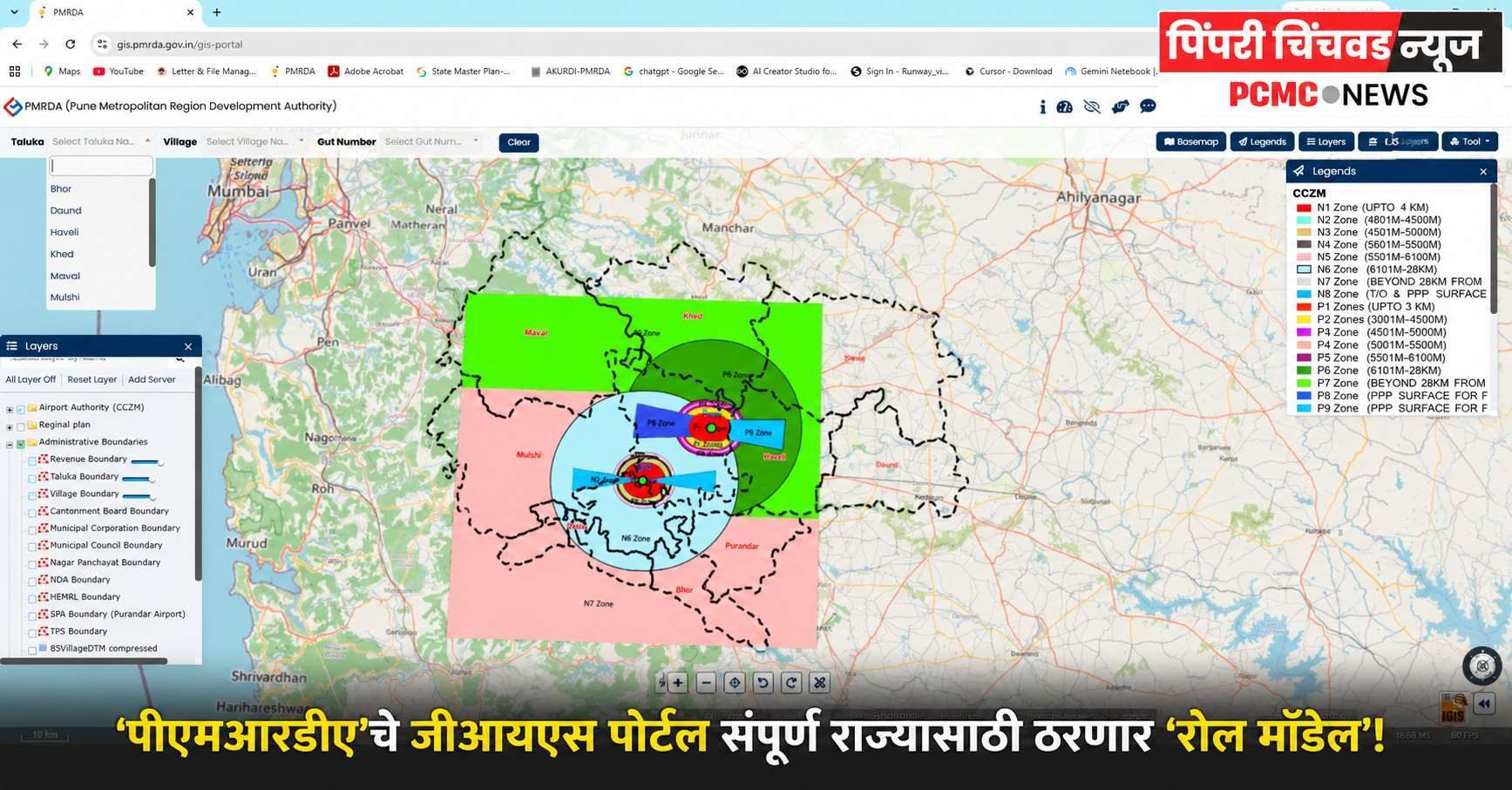
Task: Adjust Revenue Boundary opacity slider
Action: 146,461
